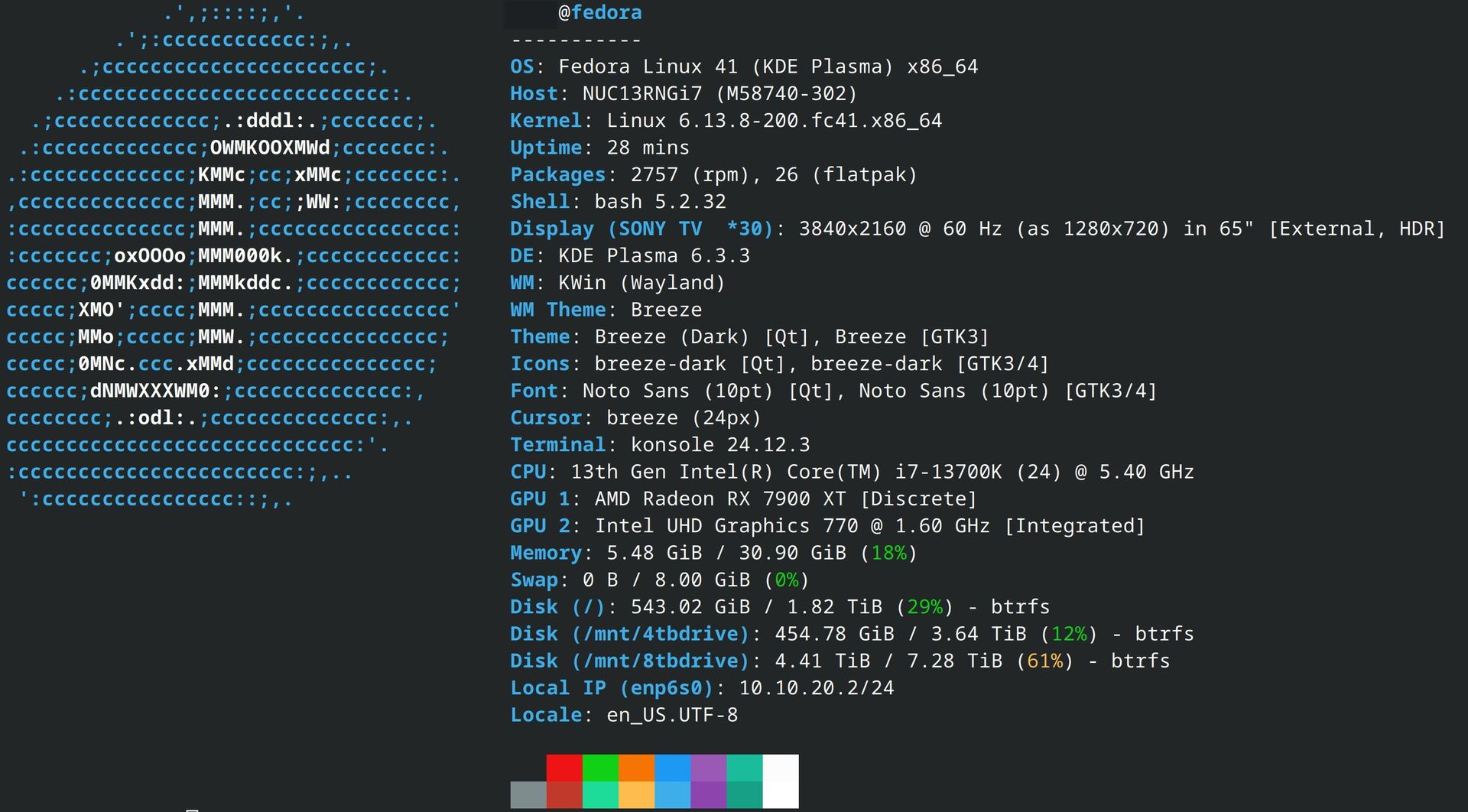The image size is (1468, 812).
Task: Select the bright red color block
Action: 564,768
